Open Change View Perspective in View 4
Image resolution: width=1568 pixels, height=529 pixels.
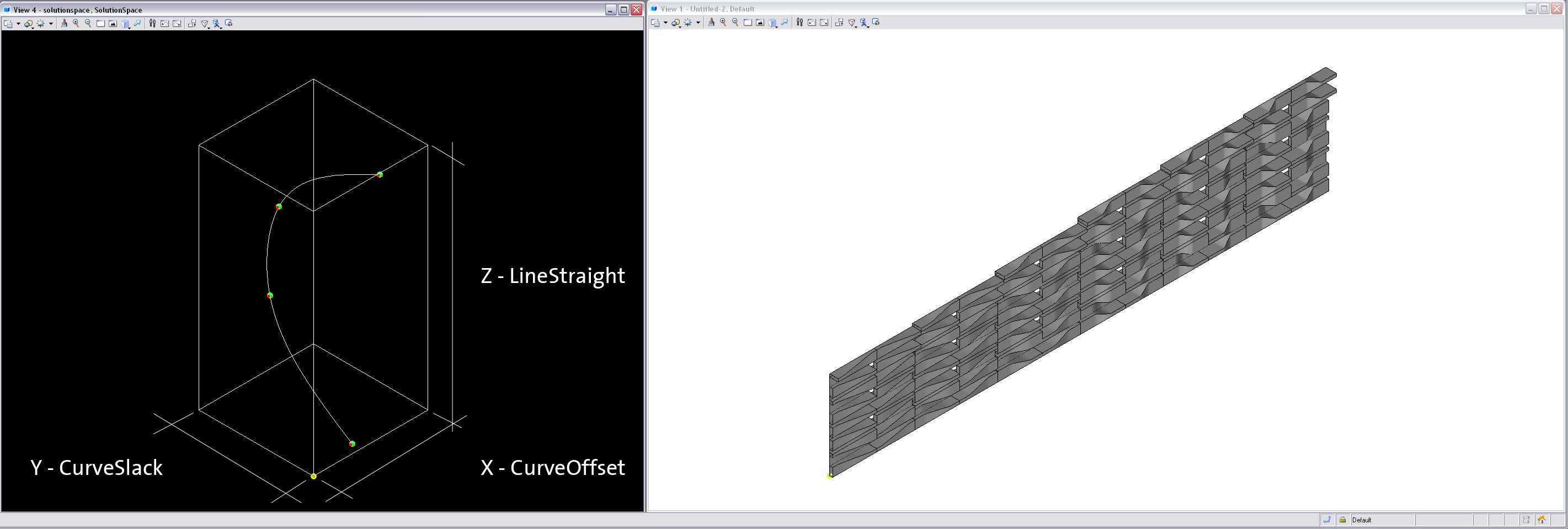pyautogui.click(x=205, y=23)
